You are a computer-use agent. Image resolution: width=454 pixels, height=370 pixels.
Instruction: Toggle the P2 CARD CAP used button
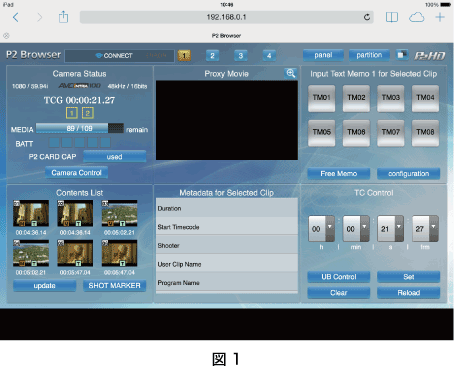click(x=114, y=156)
